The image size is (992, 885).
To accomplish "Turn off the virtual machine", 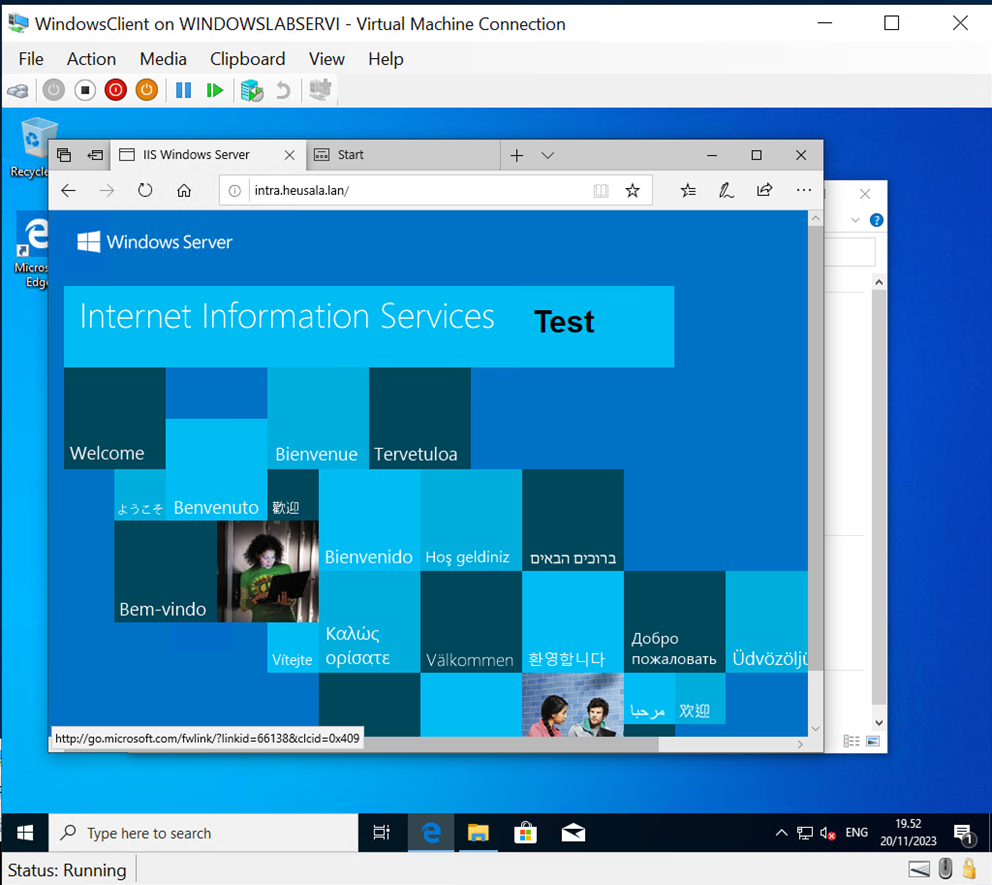I will coord(115,90).
